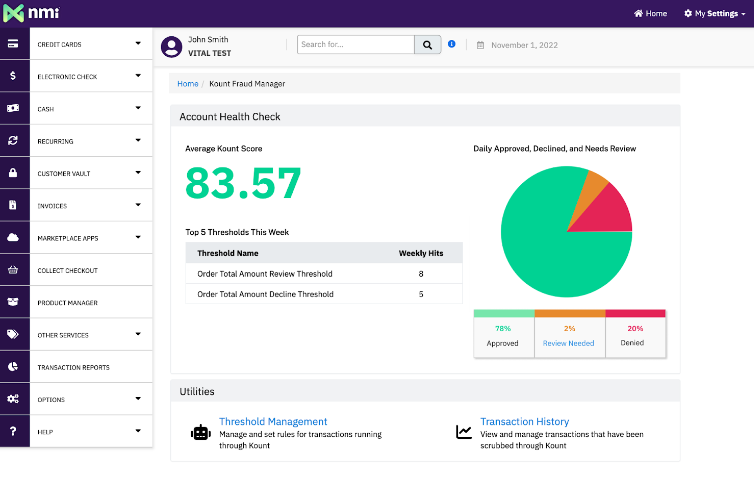This screenshot has width=754, height=482.
Task: Click the John Smith user avatar
Action: [x=171, y=47]
